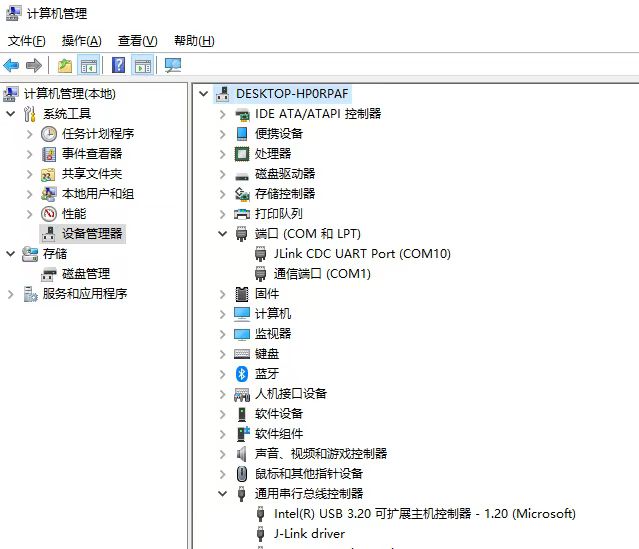Select the 性能 gauge icon

[x=49, y=214]
